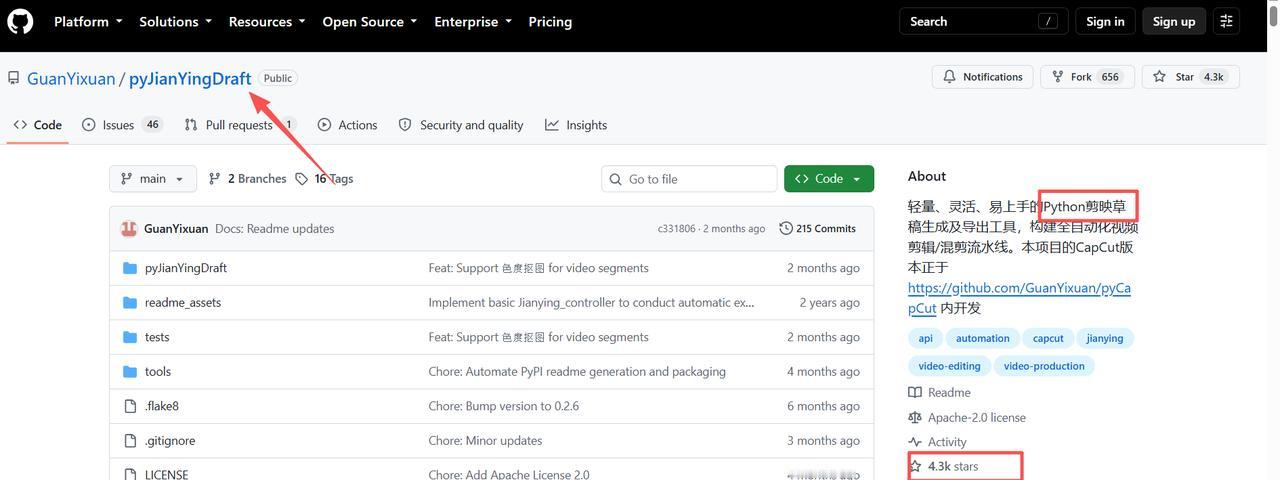Click the search icon in Go to file

(x=616, y=179)
